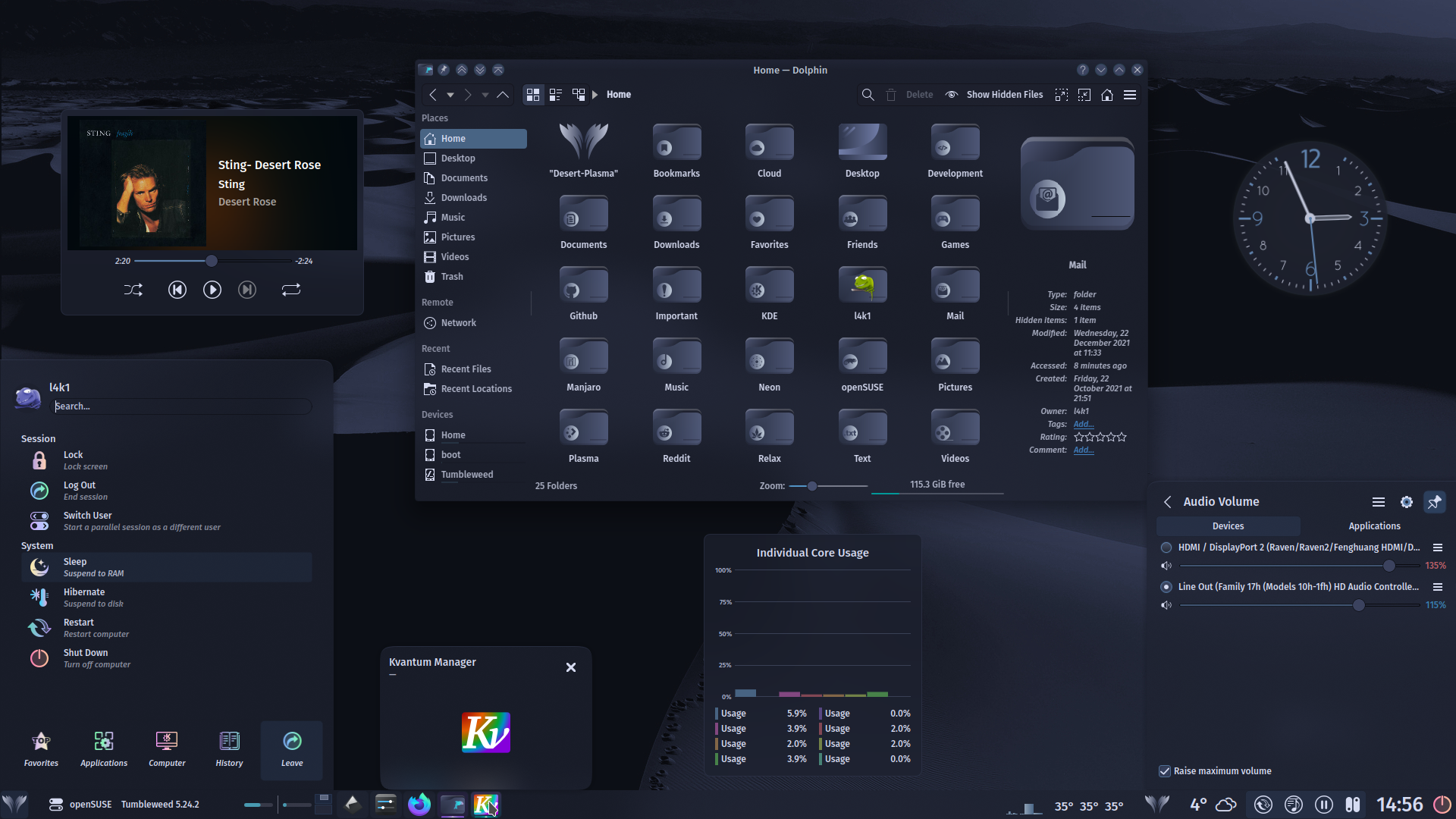Open Audio Volume settings gear
This screenshot has height=819, width=1456.
1407,502
